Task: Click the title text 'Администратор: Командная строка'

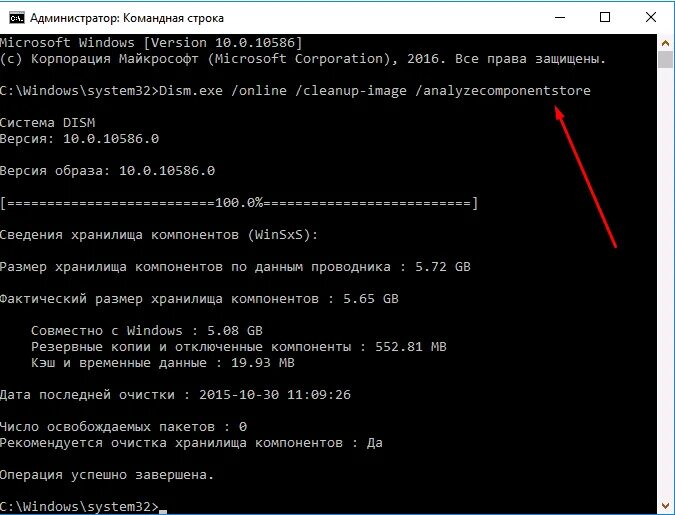Action: (127, 18)
